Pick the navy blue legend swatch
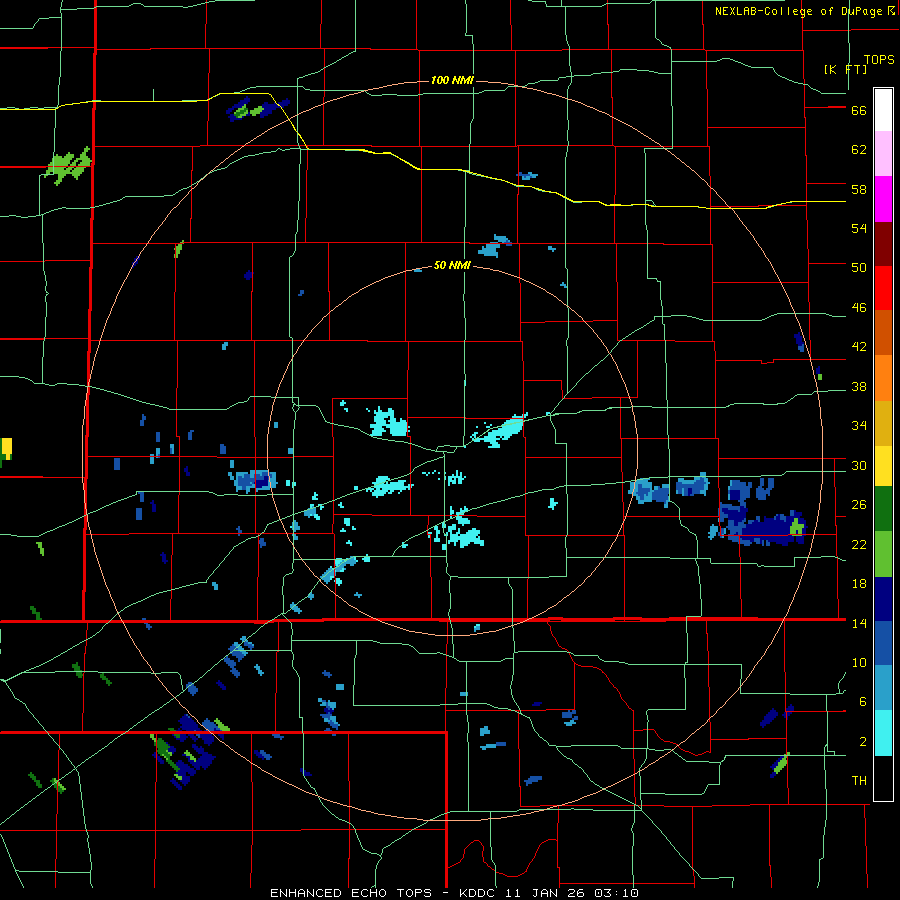The image size is (900, 900). [883, 599]
